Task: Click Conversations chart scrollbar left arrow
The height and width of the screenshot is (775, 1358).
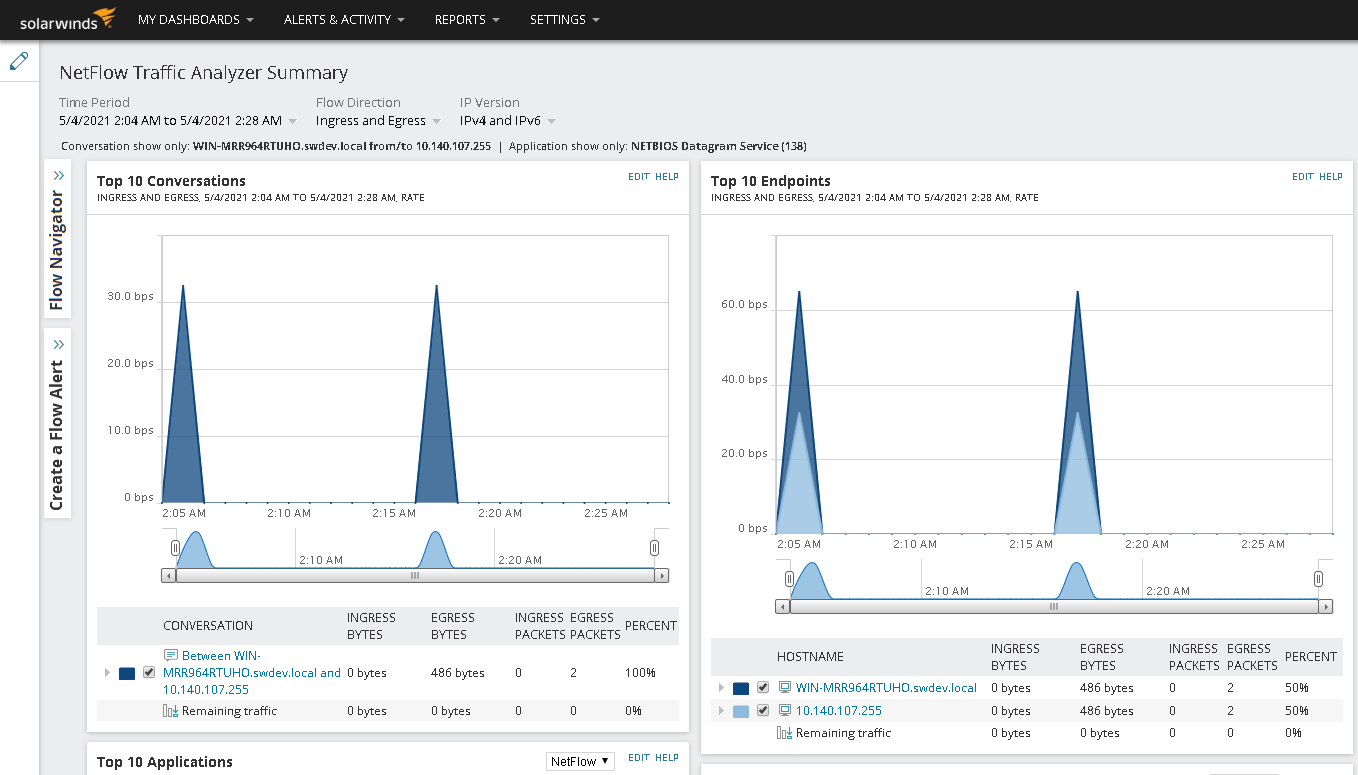Action: pos(168,576)
